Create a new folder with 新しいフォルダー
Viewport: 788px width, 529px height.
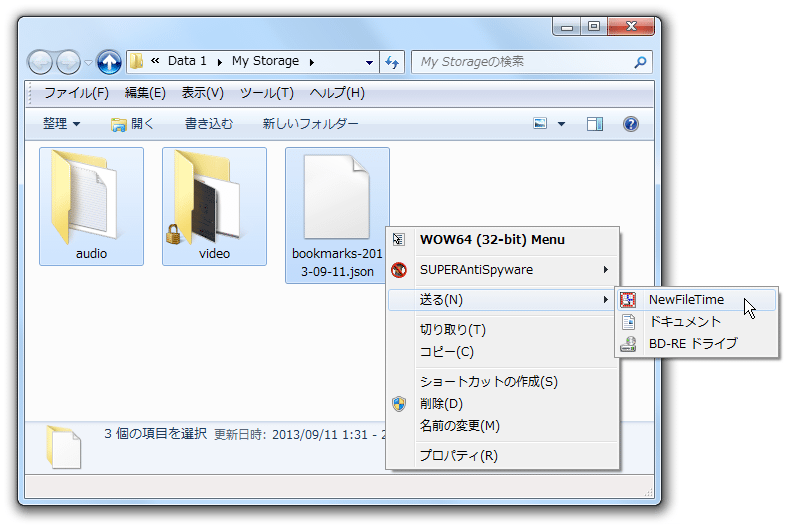311,124
